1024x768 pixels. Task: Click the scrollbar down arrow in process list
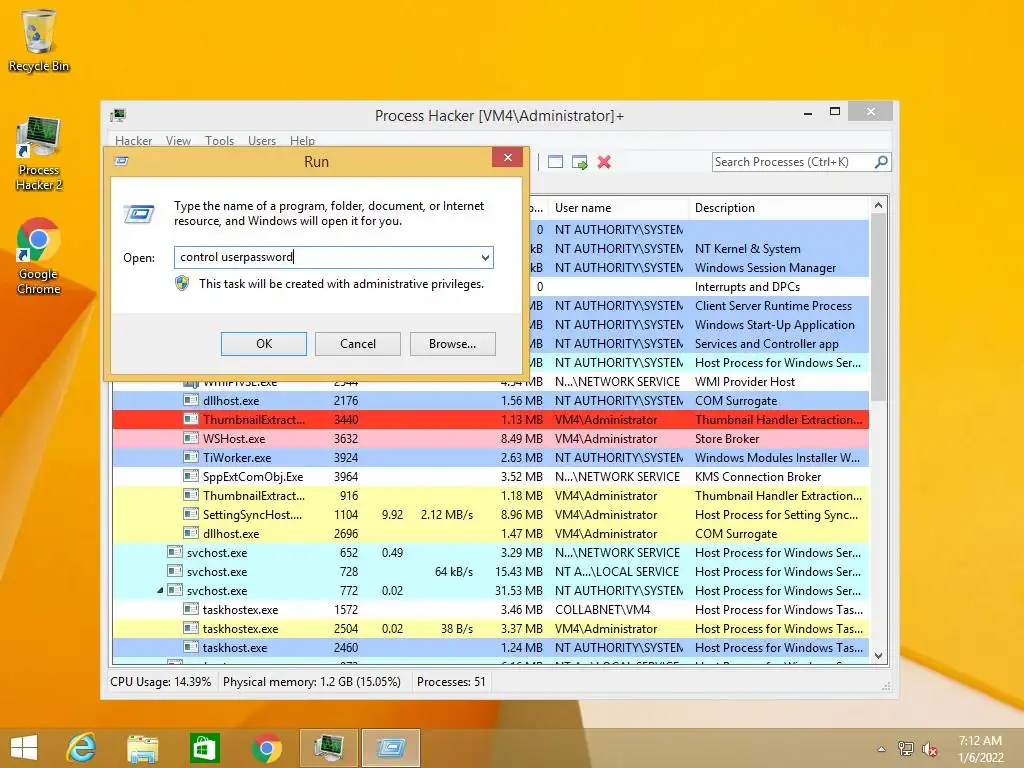click(878, 656)
